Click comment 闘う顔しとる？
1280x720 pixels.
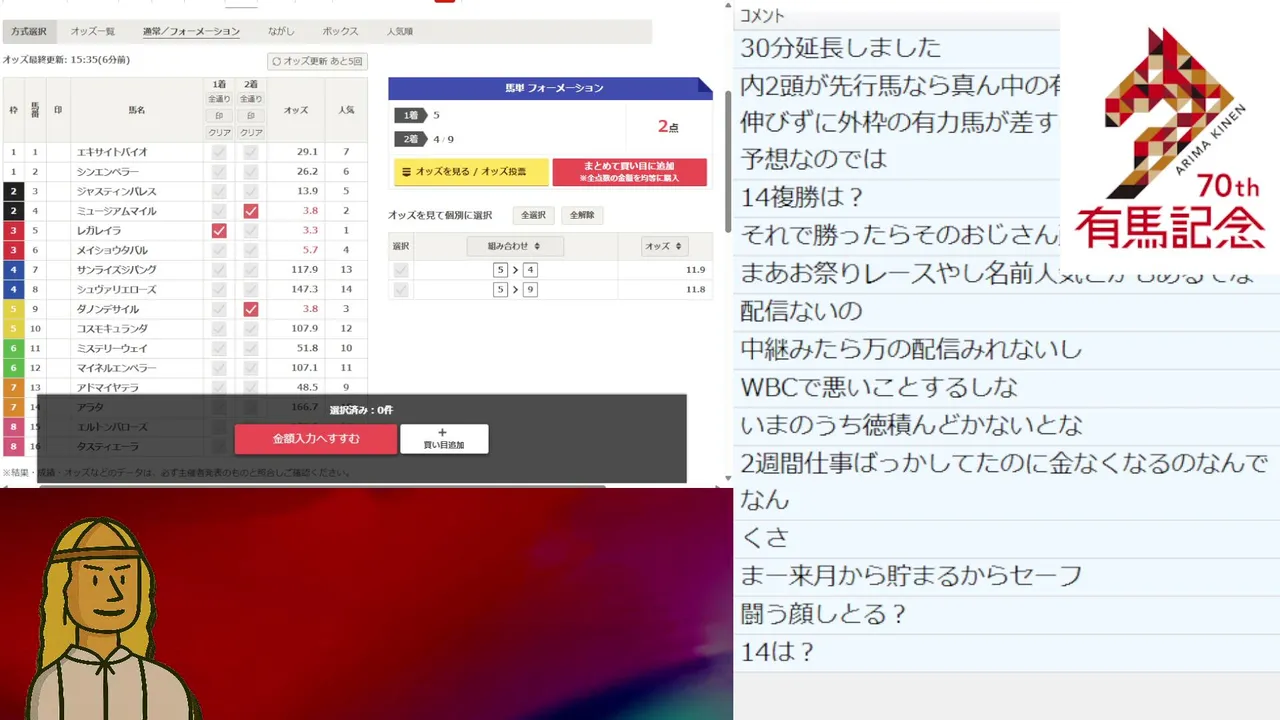[824, 614]
